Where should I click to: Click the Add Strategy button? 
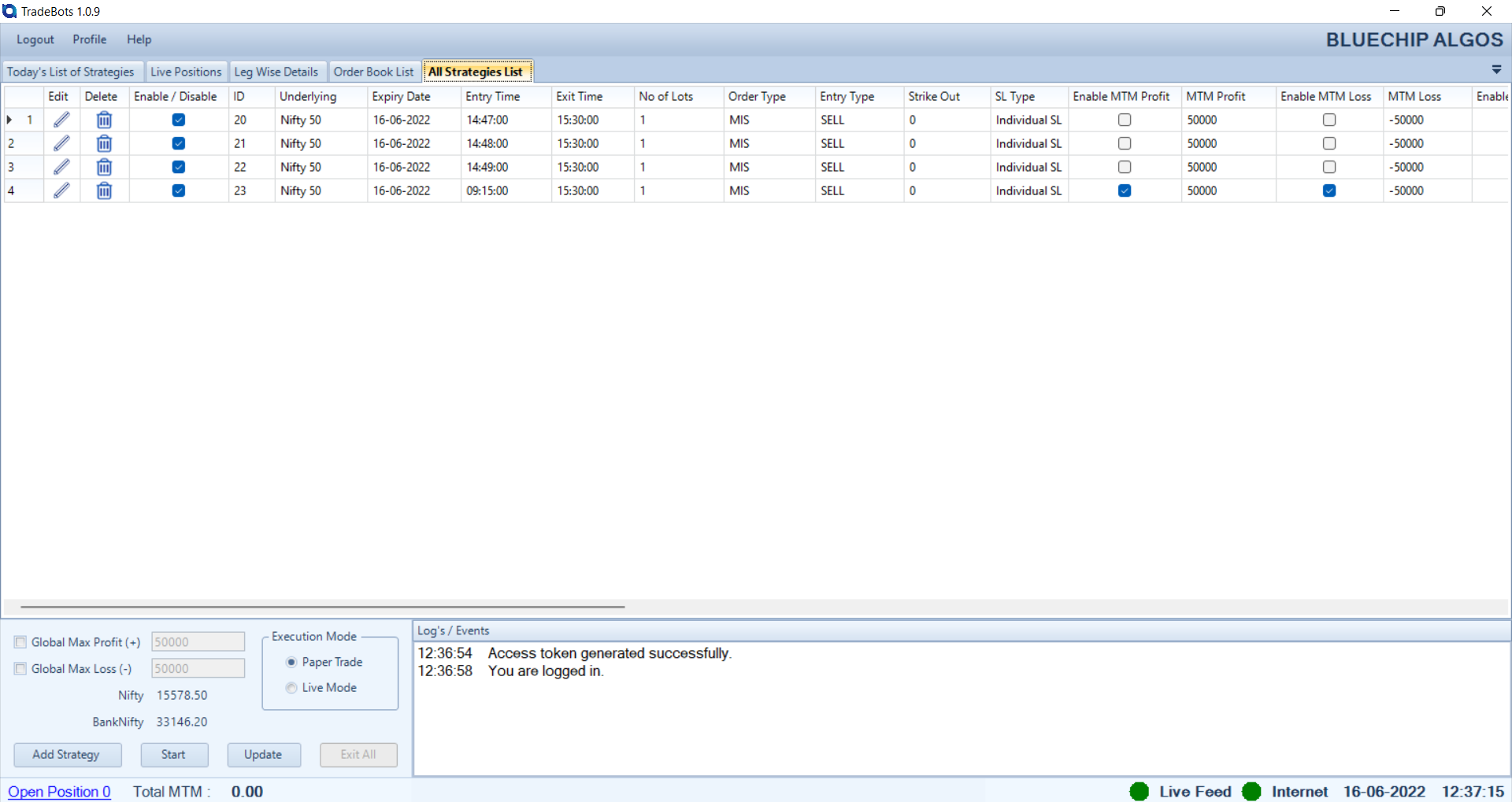coord(67,755)
